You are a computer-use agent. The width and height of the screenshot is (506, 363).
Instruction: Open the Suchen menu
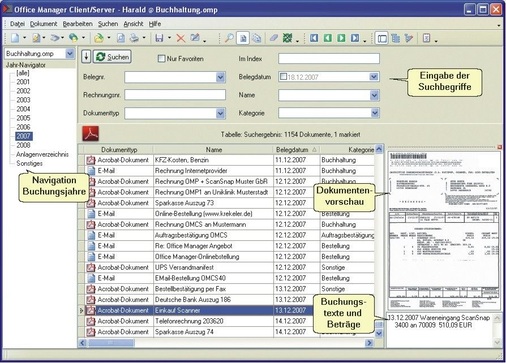[x=108, y=24]
